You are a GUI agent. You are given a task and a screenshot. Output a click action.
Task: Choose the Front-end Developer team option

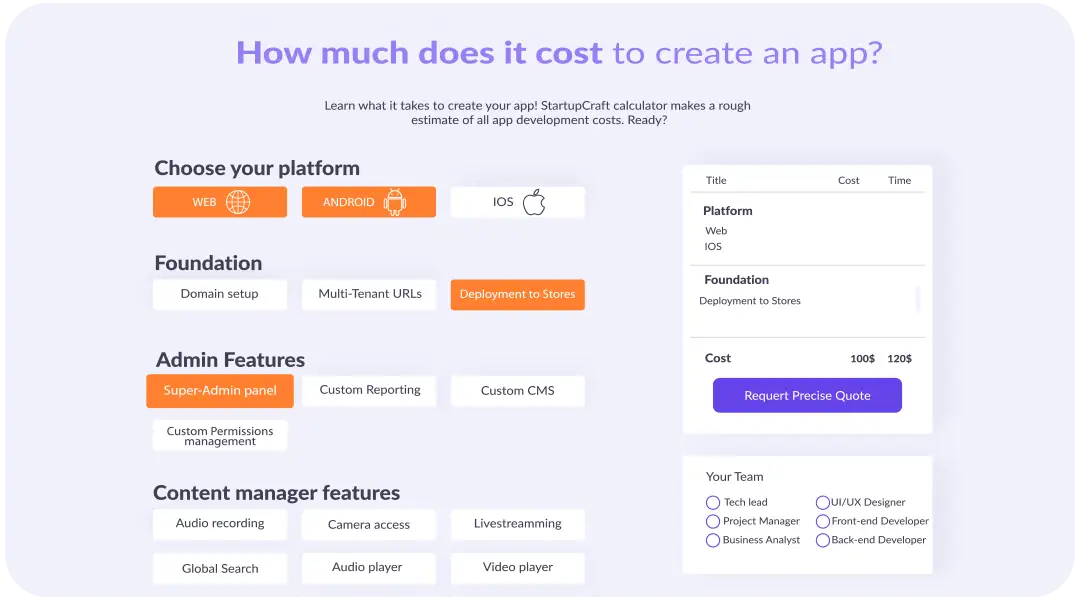coord(823,521)
